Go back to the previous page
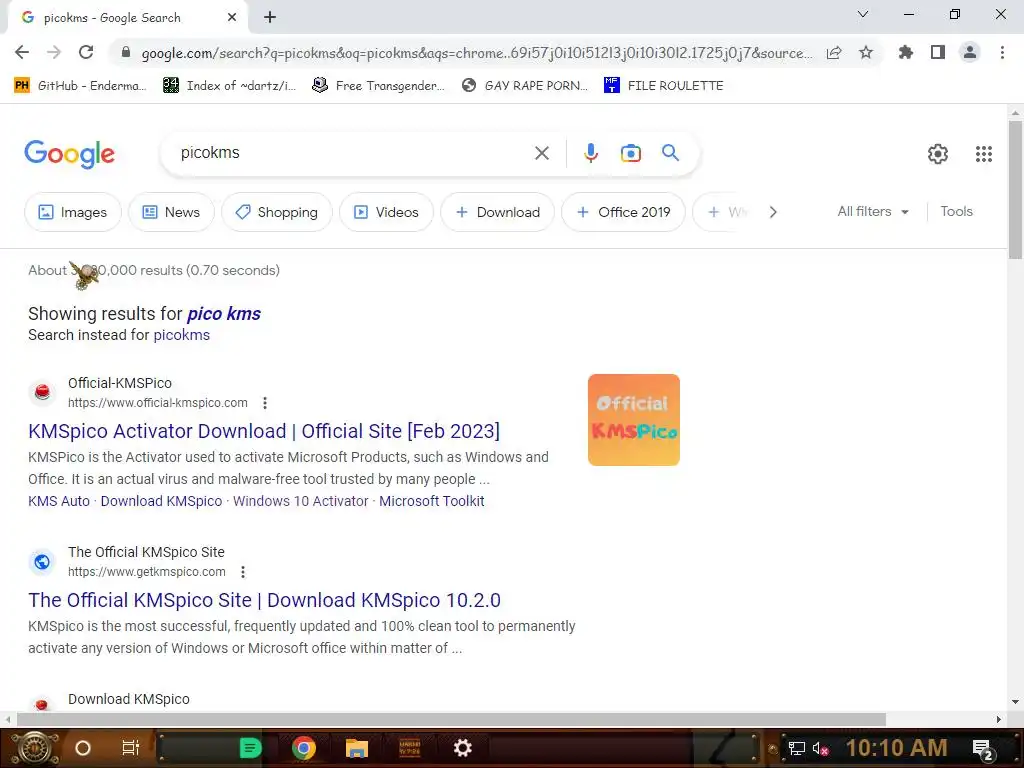 [x=22, y=52]
